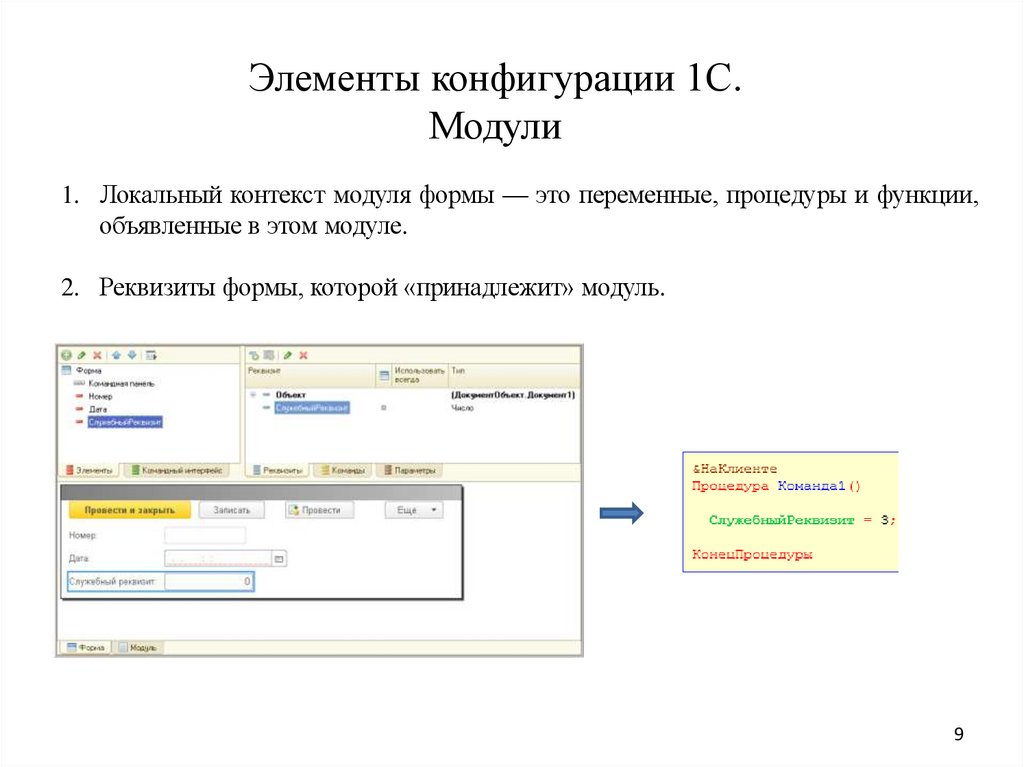Select СлужебныйРеквизит in the attributes list
The height and width of the screenshot is (767, 1024).
click(x=312, y=408)
